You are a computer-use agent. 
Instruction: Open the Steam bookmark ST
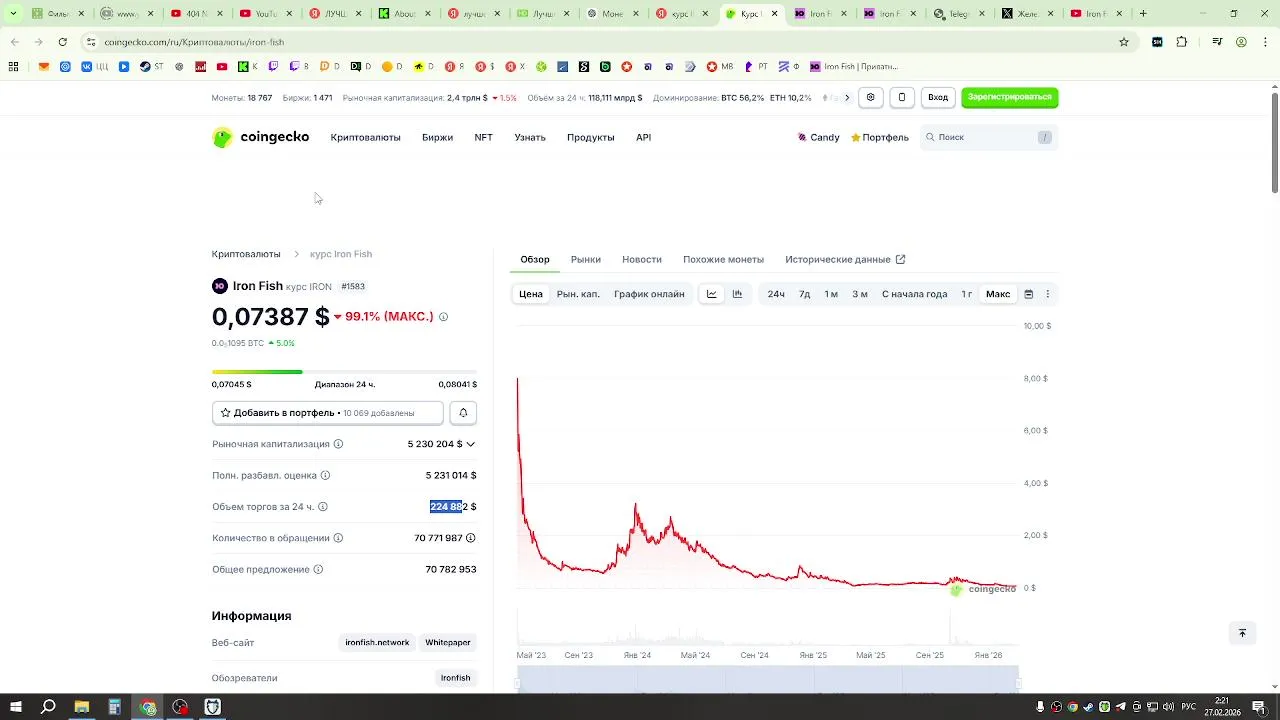pos(152,67)
